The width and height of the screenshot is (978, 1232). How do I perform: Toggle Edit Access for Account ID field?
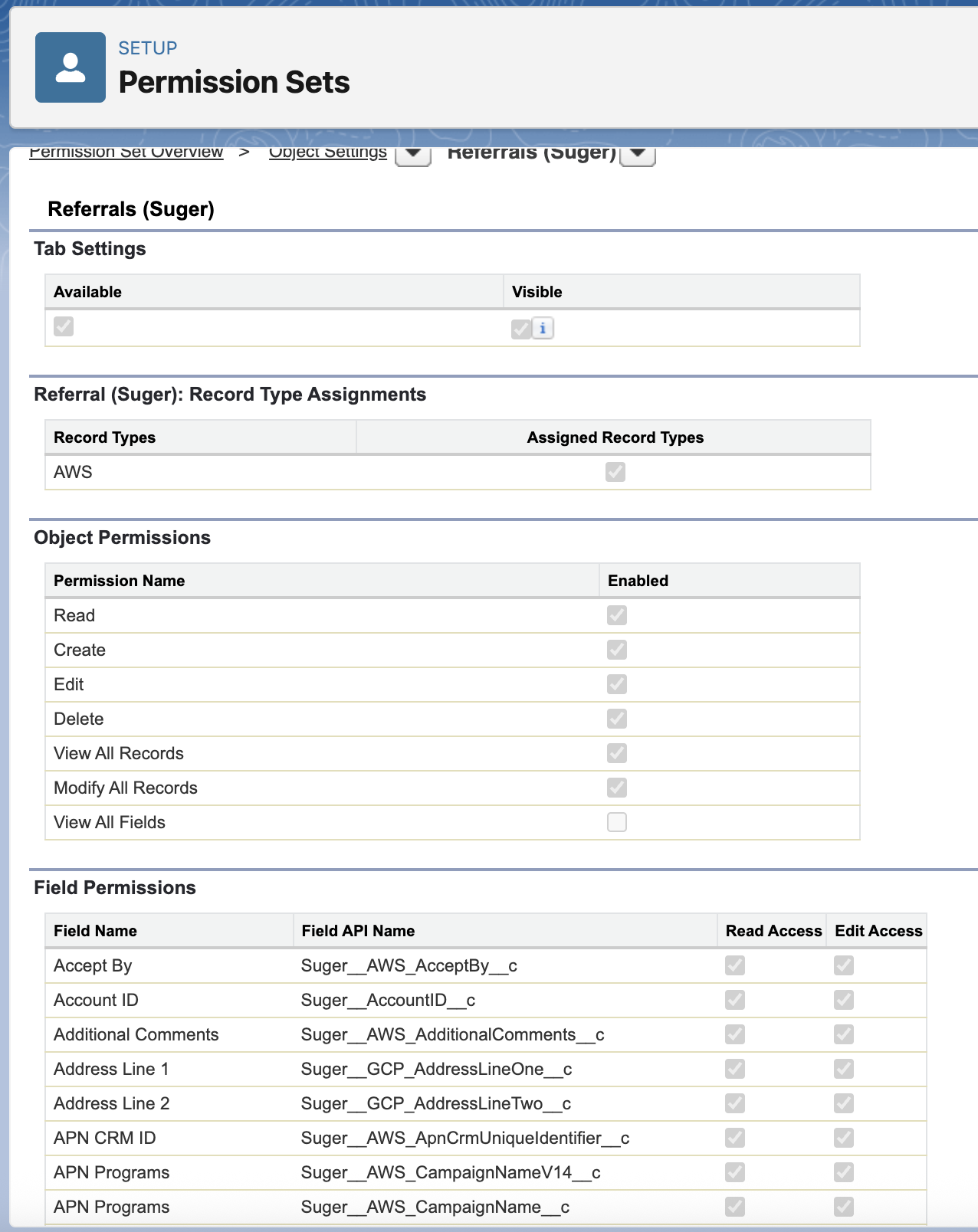click(844, 1000)
